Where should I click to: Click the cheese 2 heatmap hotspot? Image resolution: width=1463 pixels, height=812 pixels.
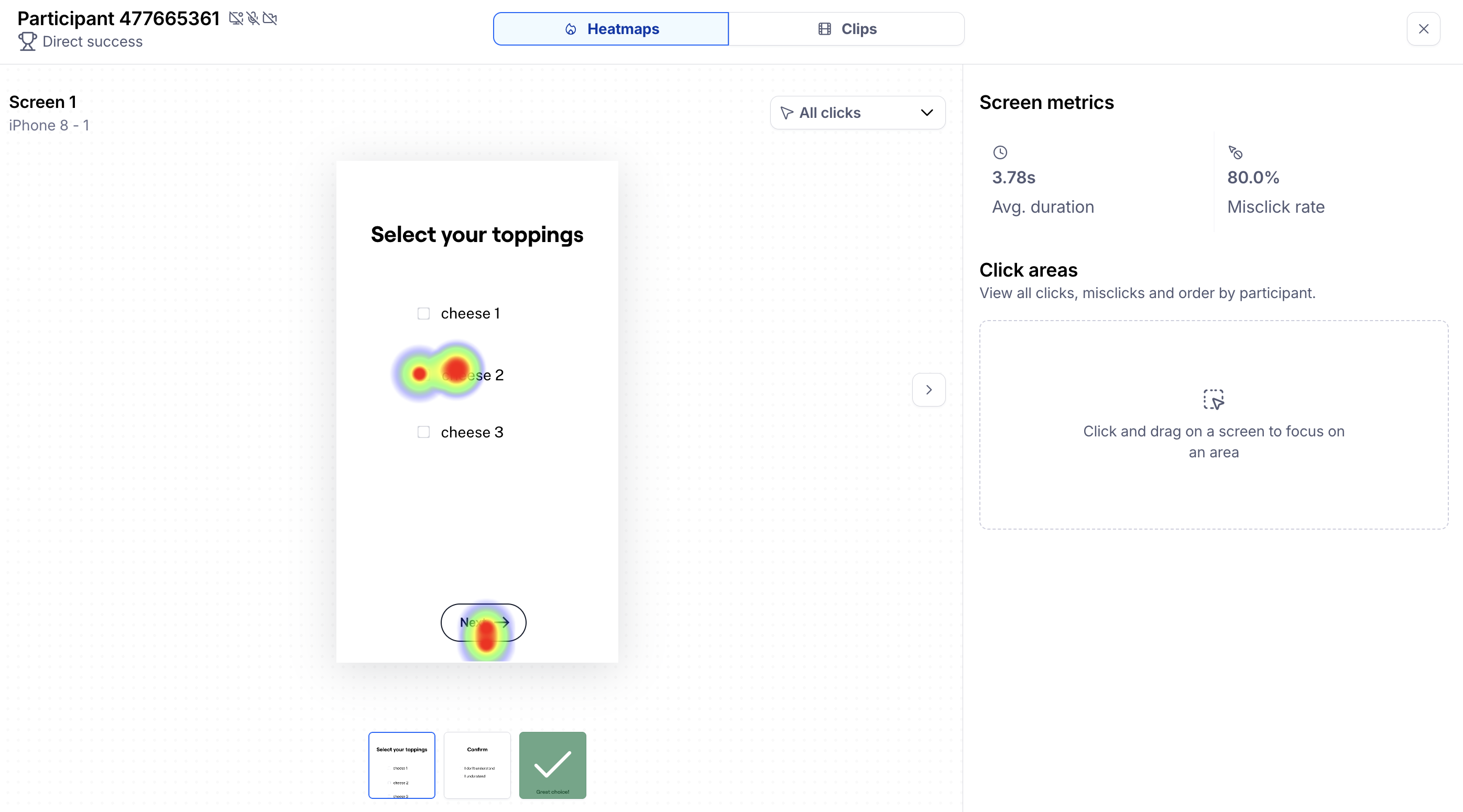click(455, 370)
